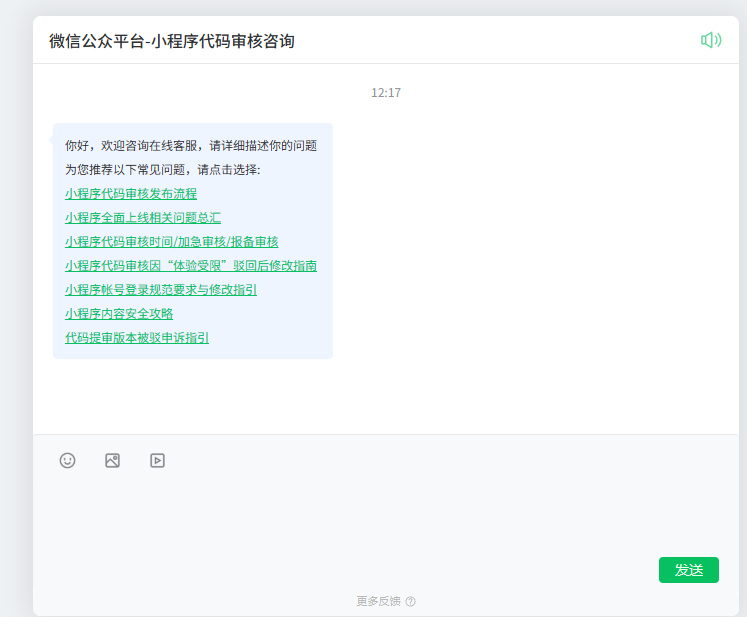This screenshot has height=617, width=747.
Task: Open link about "体验受限" 驳回后修改指南
Action: pyautogui.click(x=191, y=265)
